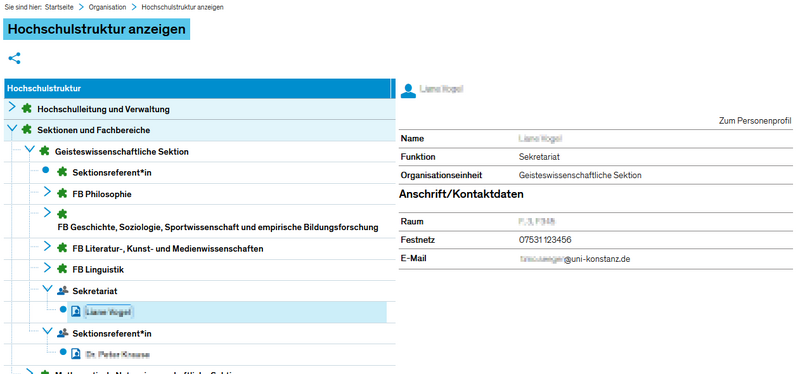Image resolution: width=800 pixels, height=374 pixels.
Task: Click puzzle icon of Geisteswissenschaftliche Sektion
Action: pyautogui.click(x=44, y=151)
